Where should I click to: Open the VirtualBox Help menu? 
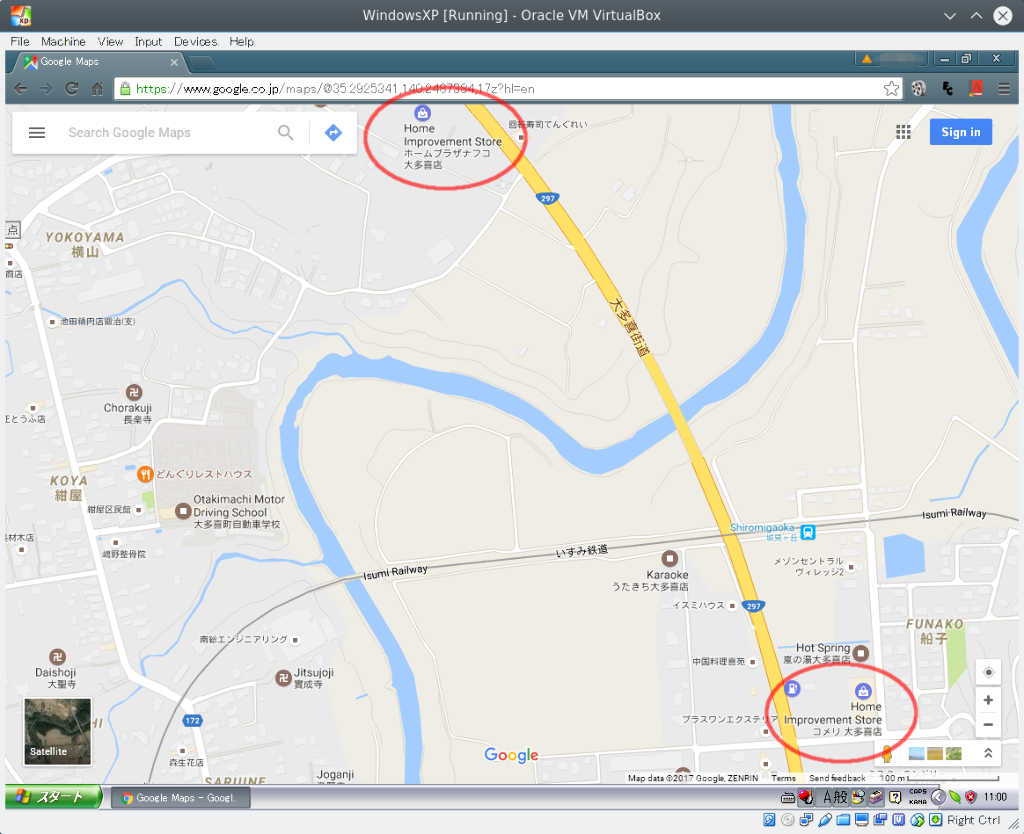point(241,42)
